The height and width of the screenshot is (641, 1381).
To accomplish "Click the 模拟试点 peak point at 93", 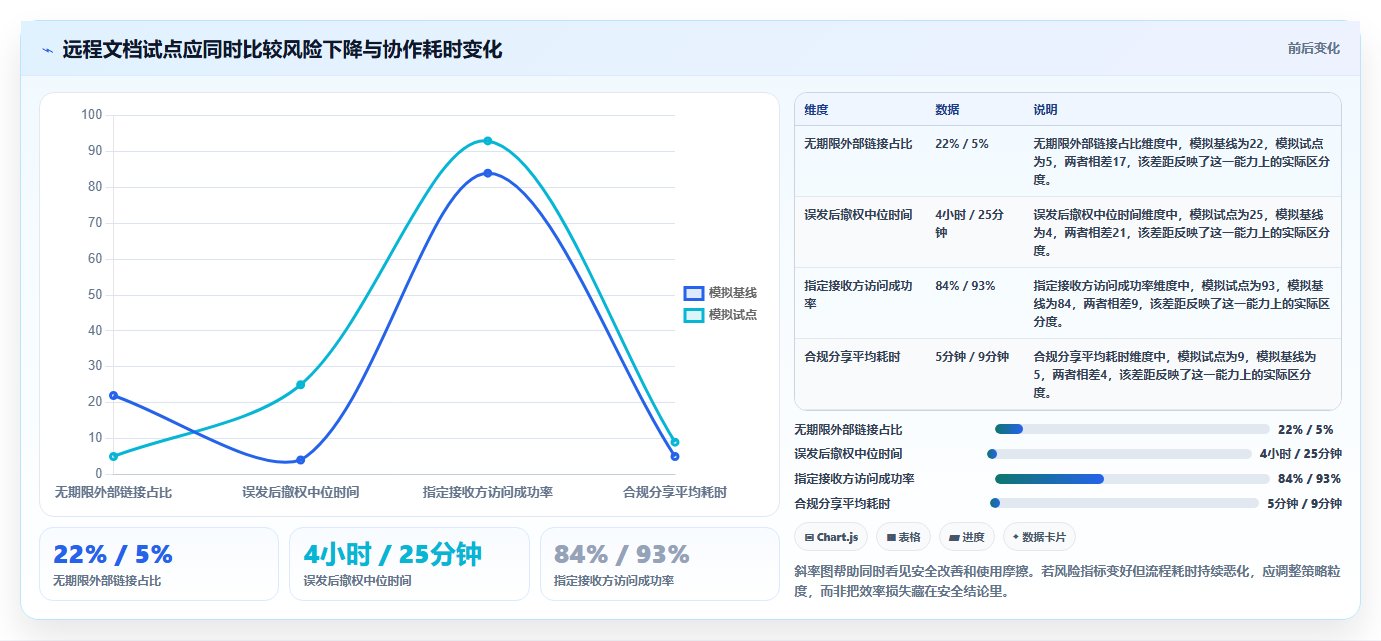I will point(488,141).
